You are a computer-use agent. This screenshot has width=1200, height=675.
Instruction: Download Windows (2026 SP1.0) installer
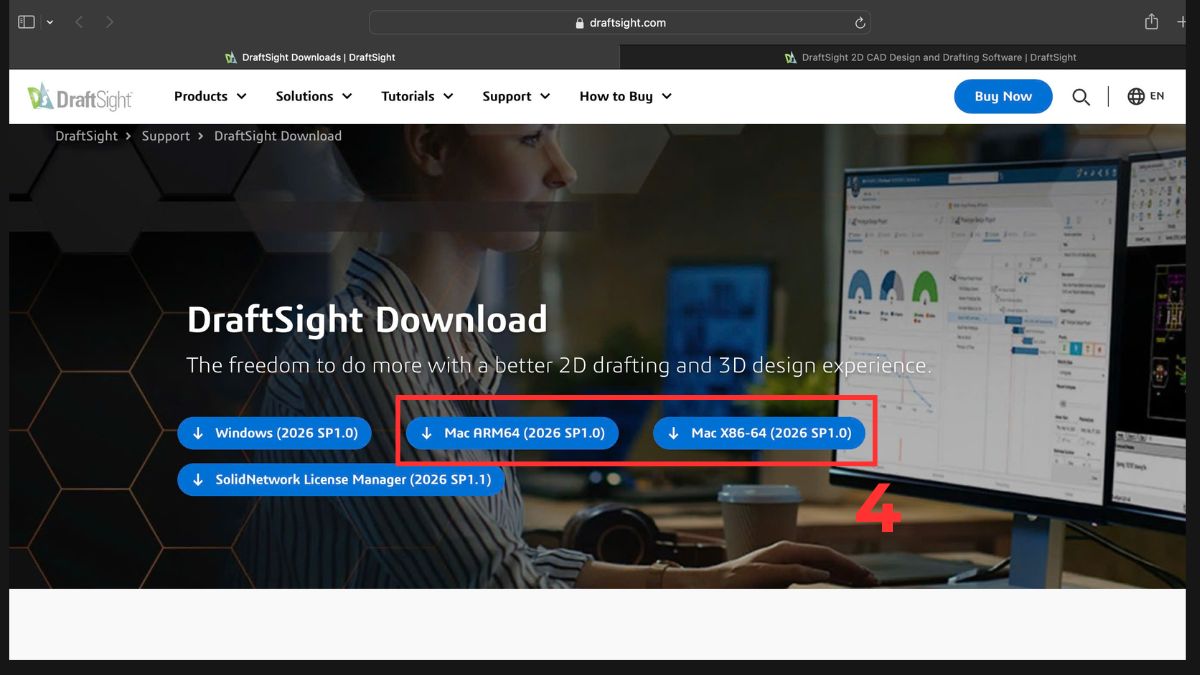[275, 433]
